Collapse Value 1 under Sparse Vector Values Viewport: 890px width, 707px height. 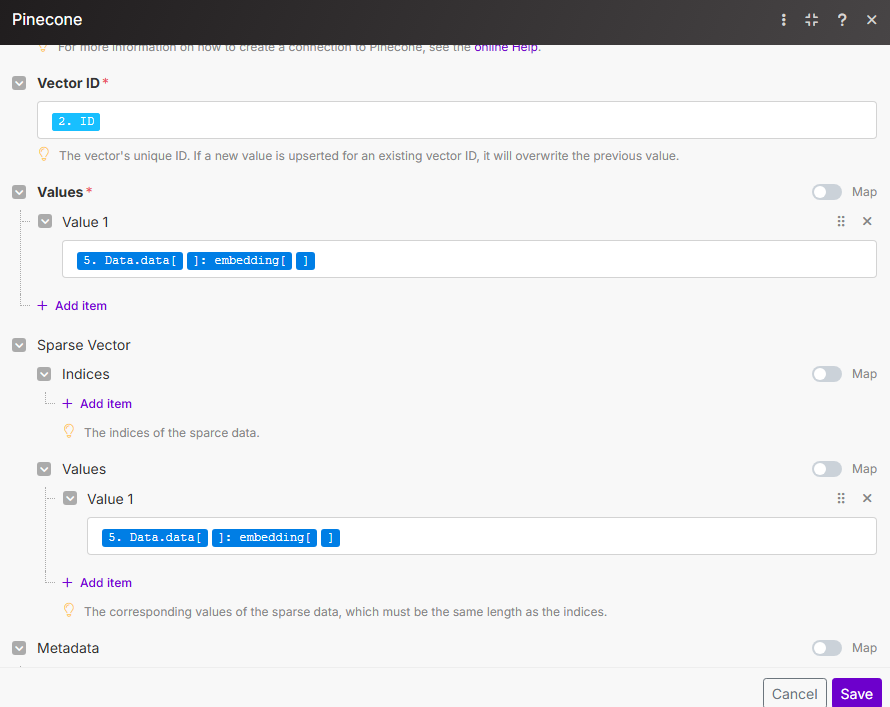click(x=70, y=498)
